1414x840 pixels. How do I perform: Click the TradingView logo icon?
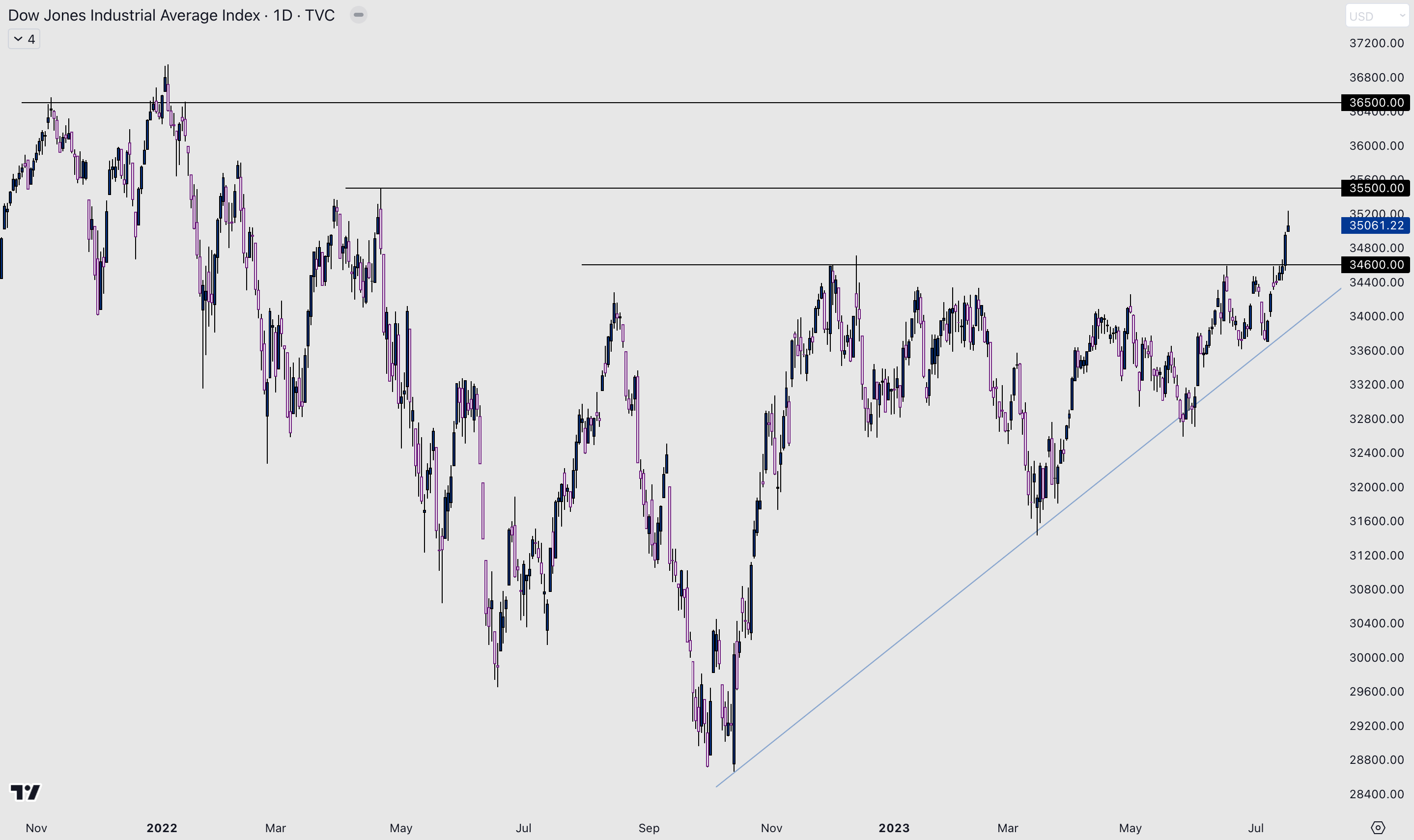tap(26, 791)
